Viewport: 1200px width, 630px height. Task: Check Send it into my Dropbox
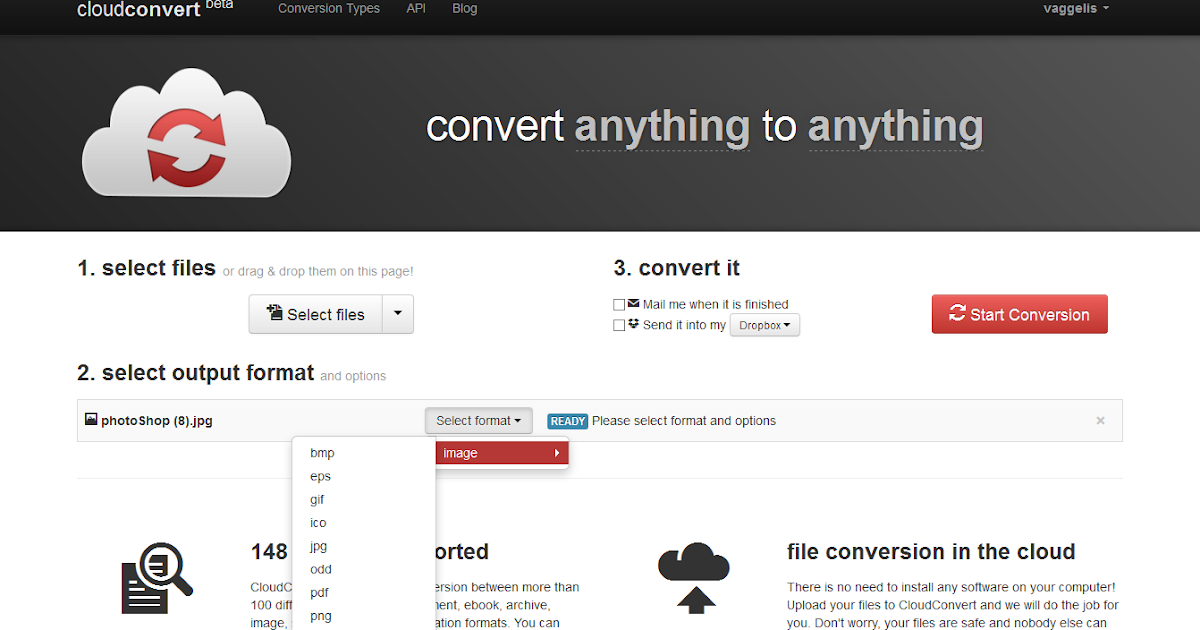618,324
